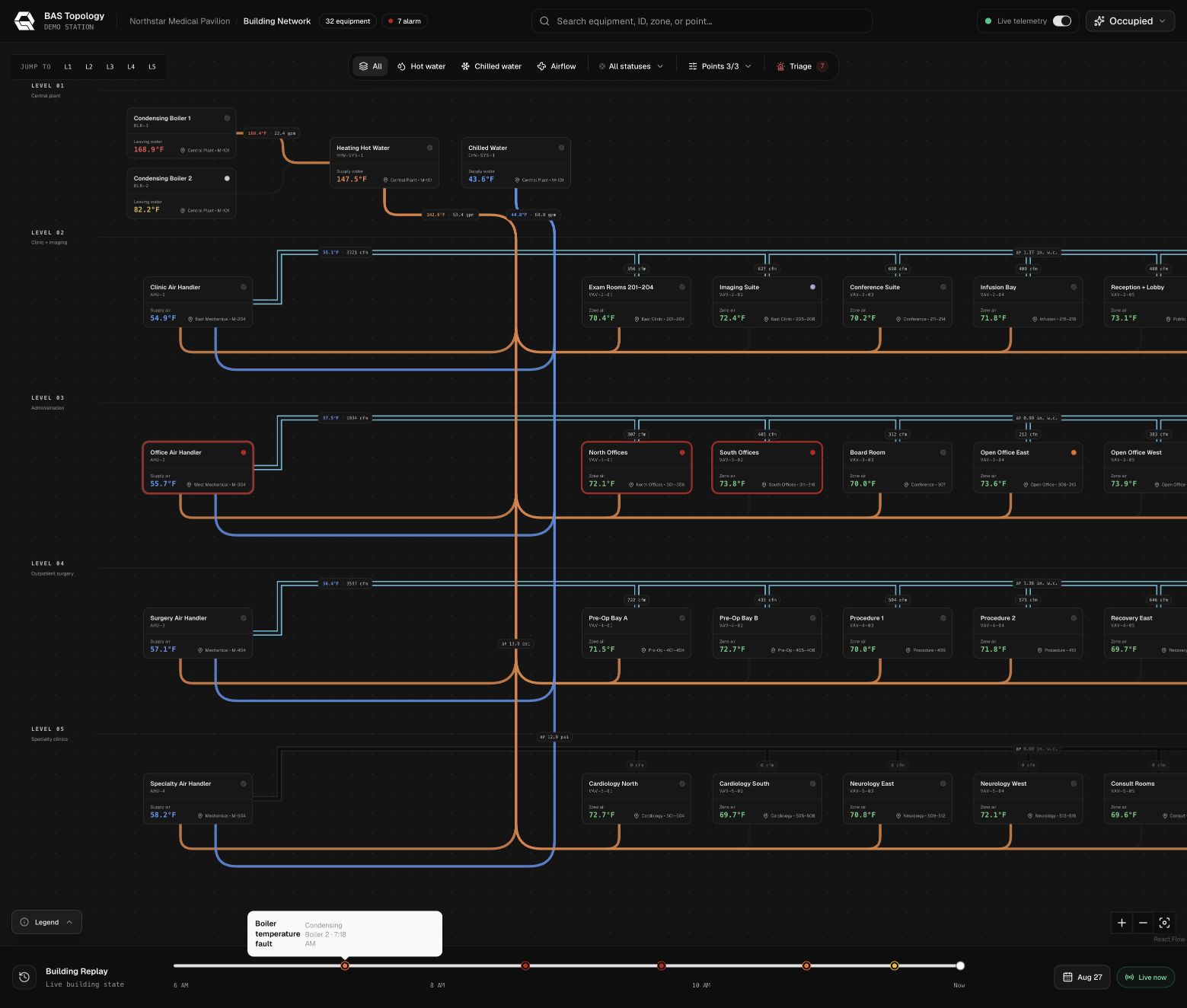This screenshot has height=1008, width=1187.
Task: Click the timeline marker just before 10 AM
Action: pos(662,965)
